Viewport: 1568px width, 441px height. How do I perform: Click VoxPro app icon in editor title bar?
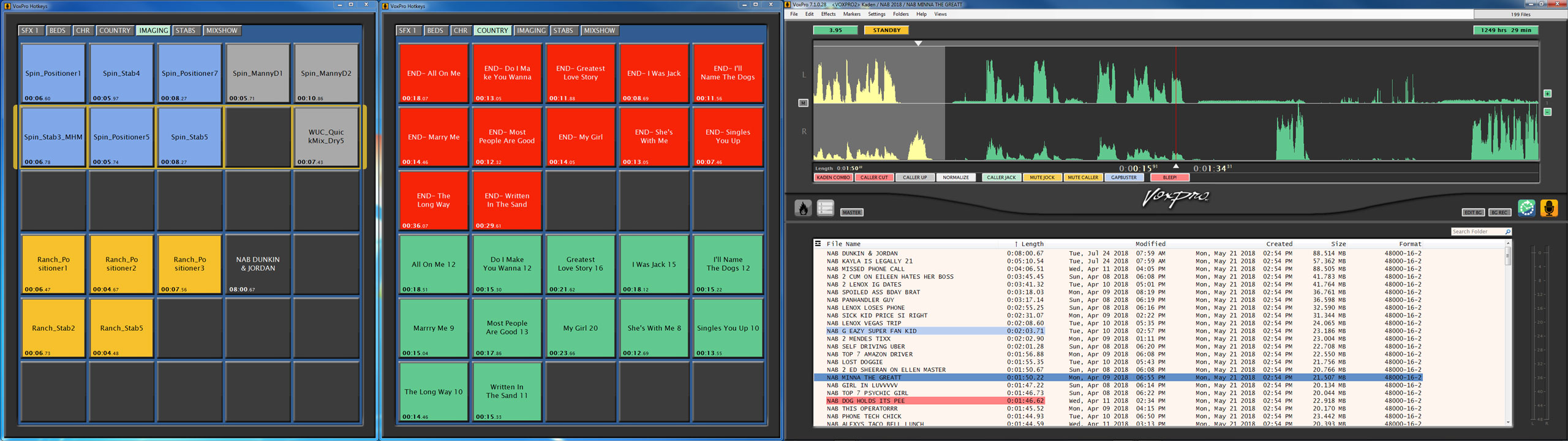[788, 4]
